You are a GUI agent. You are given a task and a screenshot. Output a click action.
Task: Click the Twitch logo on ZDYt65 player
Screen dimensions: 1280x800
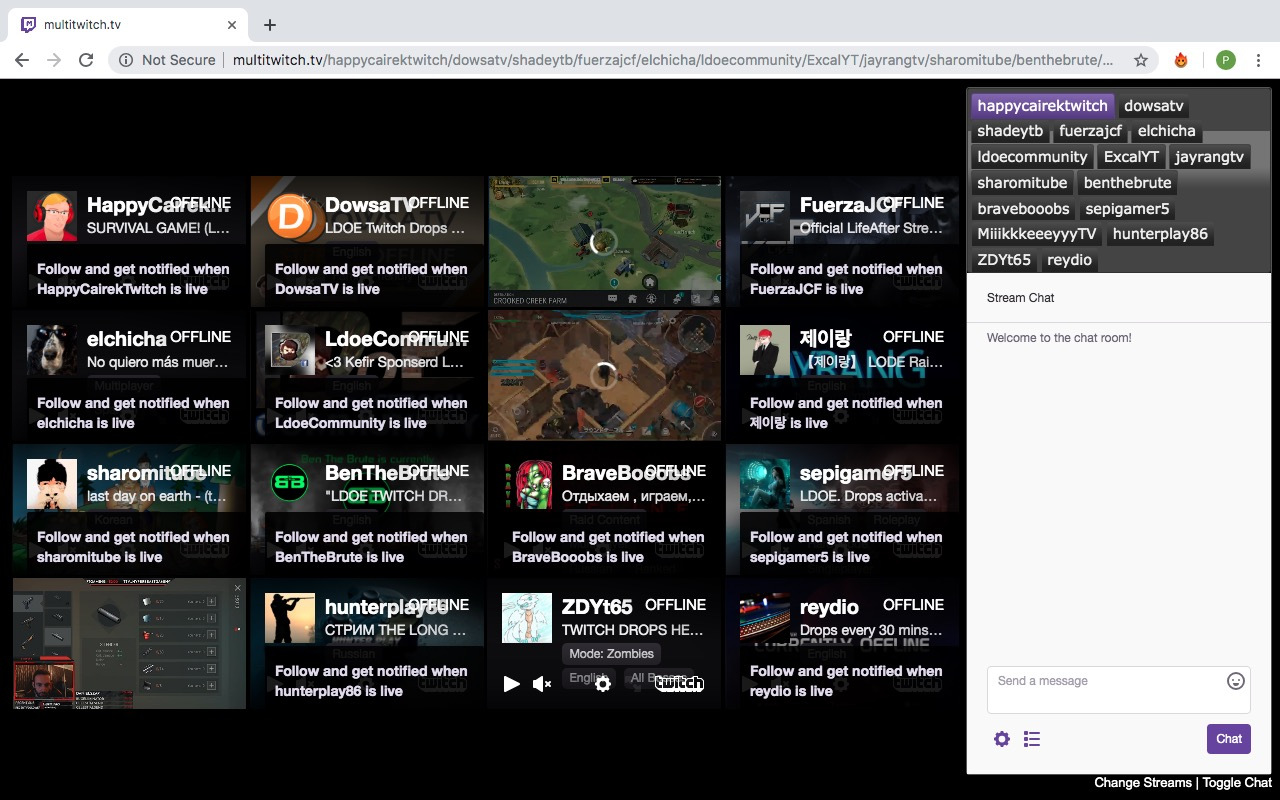click(x=679, y=684)
